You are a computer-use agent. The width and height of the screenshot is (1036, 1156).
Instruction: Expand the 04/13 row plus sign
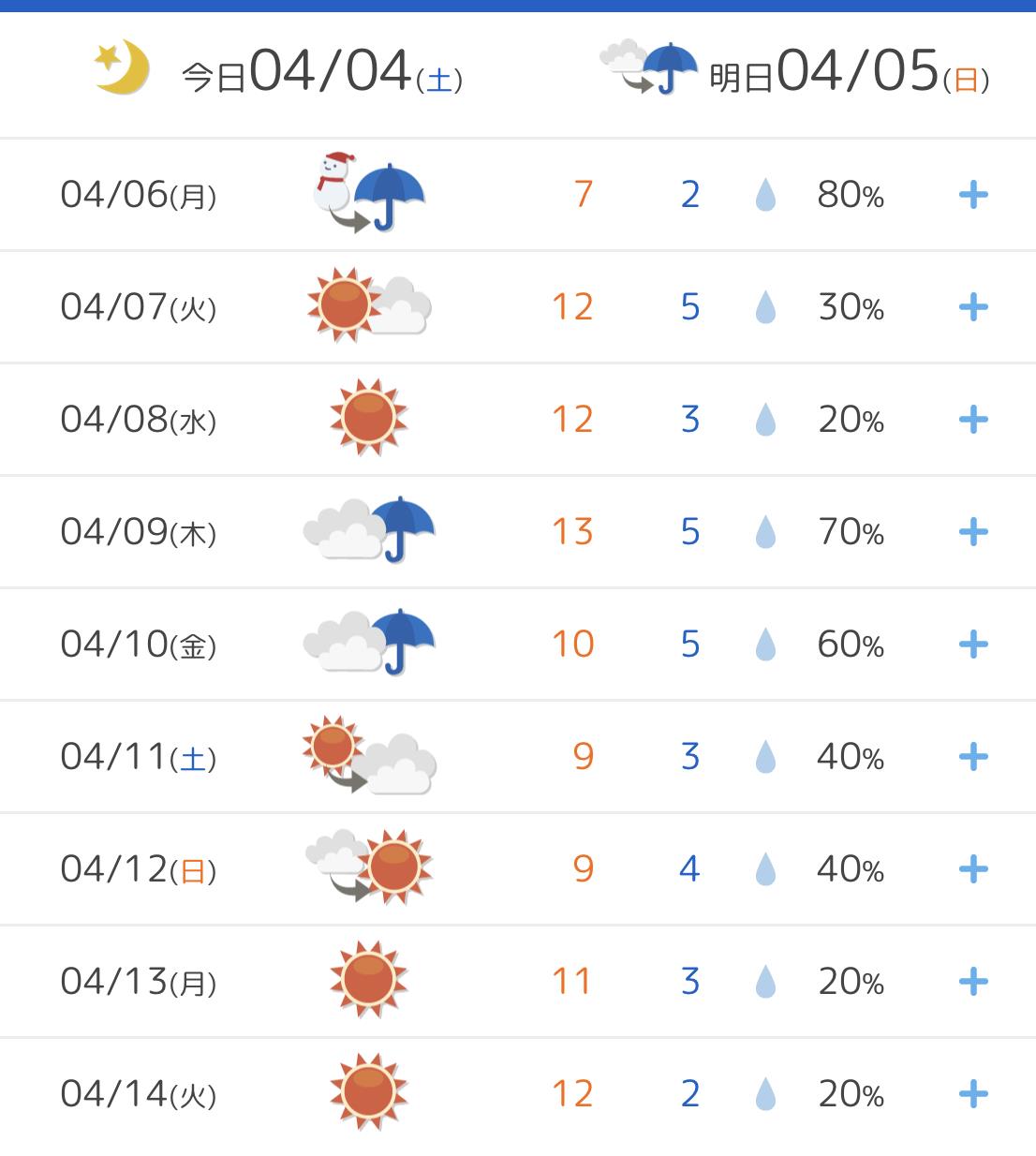973,982
